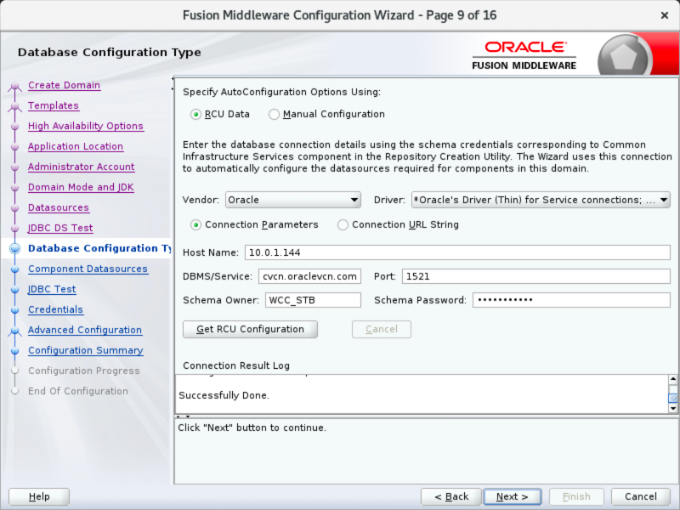Open Configuration Summary step

[85, 350]
